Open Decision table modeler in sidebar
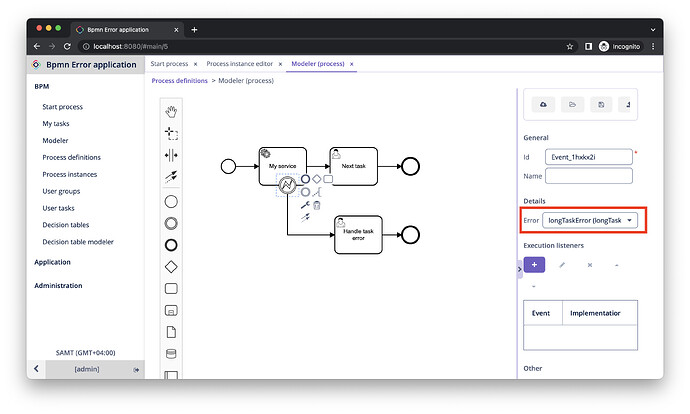The height and width of the screenshot is (414, 690). point(78,242)
